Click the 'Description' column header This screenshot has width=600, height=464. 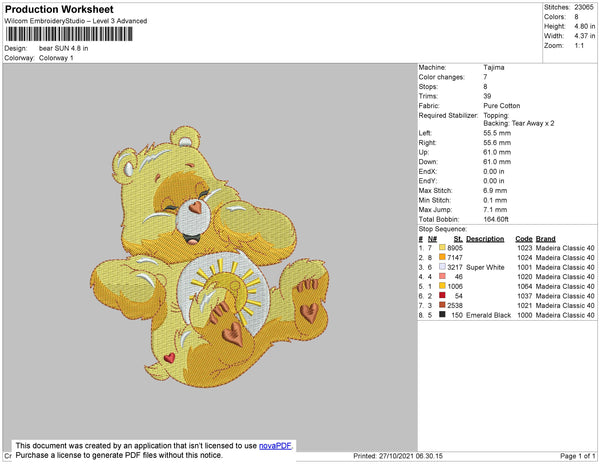point(485,239)
